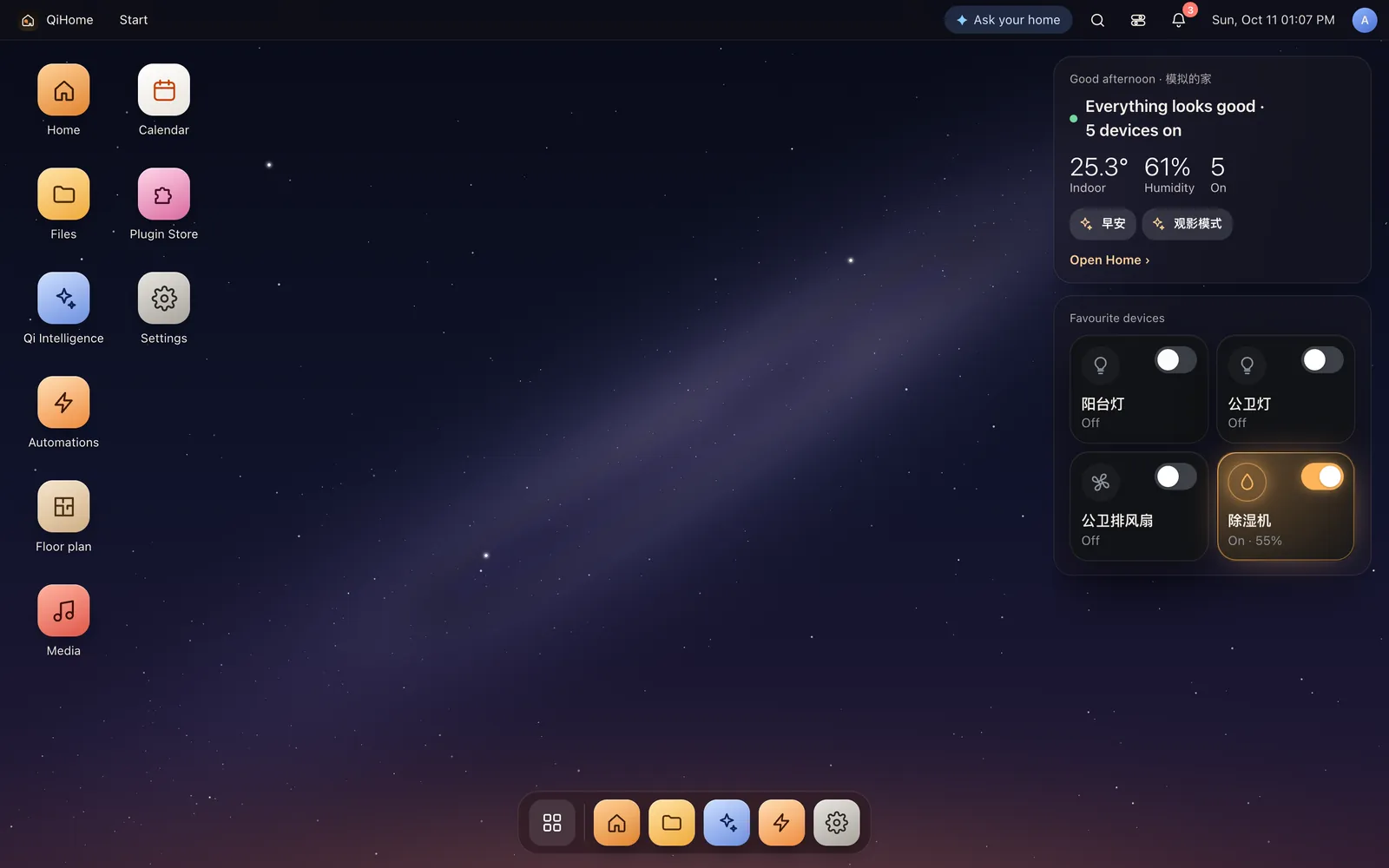
Task: Click the 公卫灯 bulb icon
Action: pyautogui.click(x=1247, y=365)
